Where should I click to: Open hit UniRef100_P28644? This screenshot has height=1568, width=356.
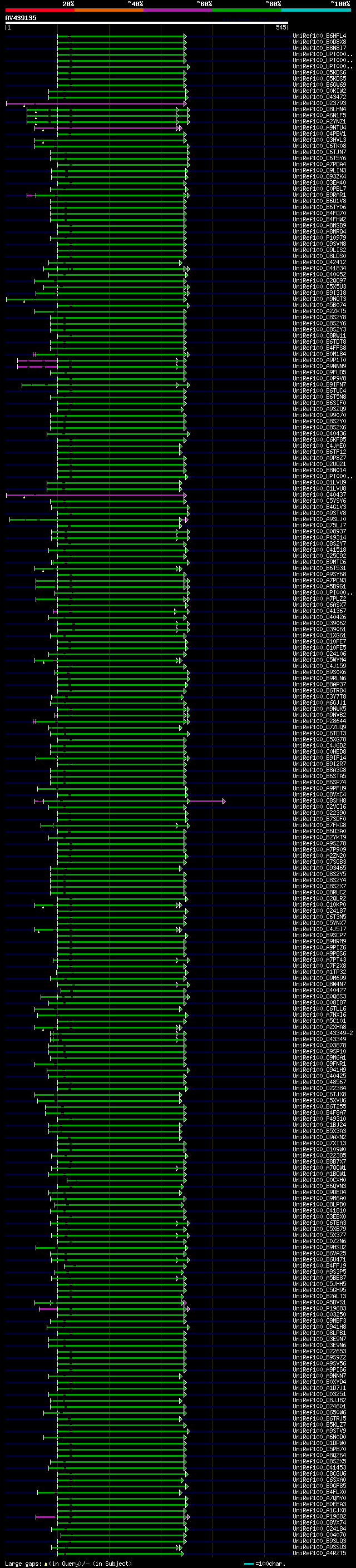[x=319, y=721]
